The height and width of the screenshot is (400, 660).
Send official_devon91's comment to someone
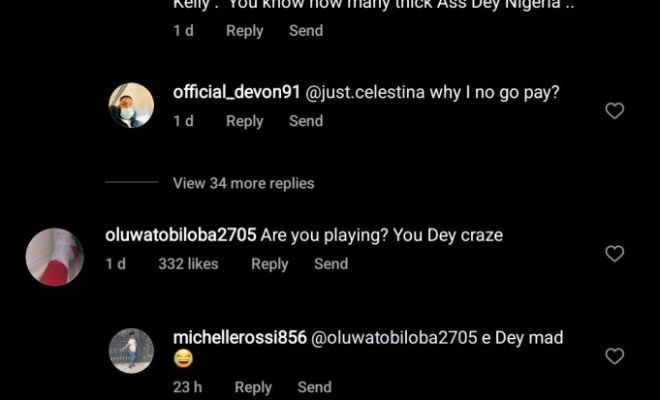click(306, 121)
